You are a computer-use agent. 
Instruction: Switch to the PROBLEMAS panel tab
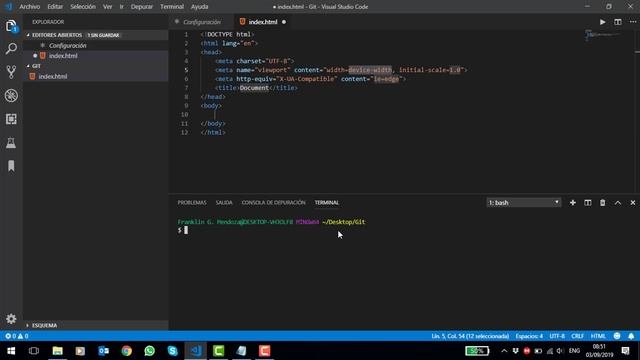192,202
